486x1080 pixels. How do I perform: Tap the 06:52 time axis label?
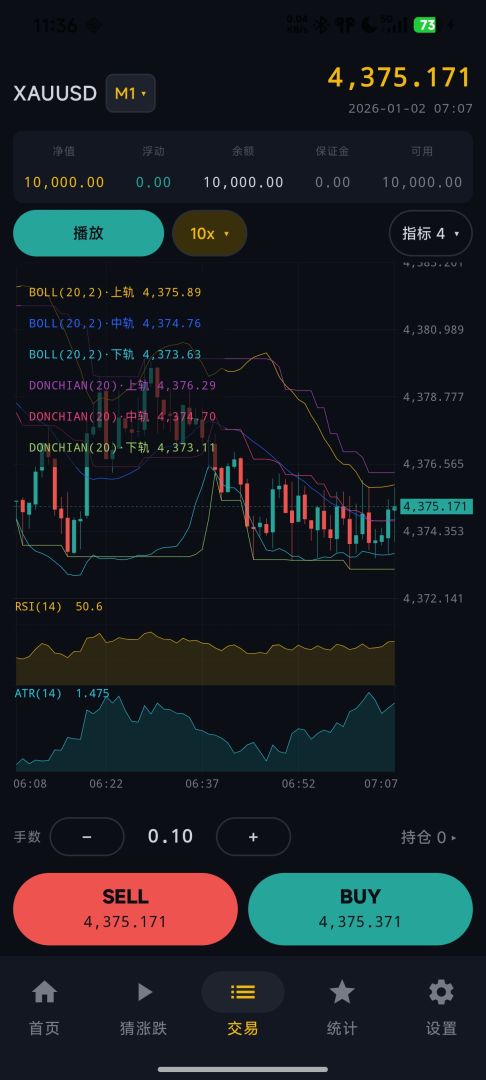click(298, 784)
